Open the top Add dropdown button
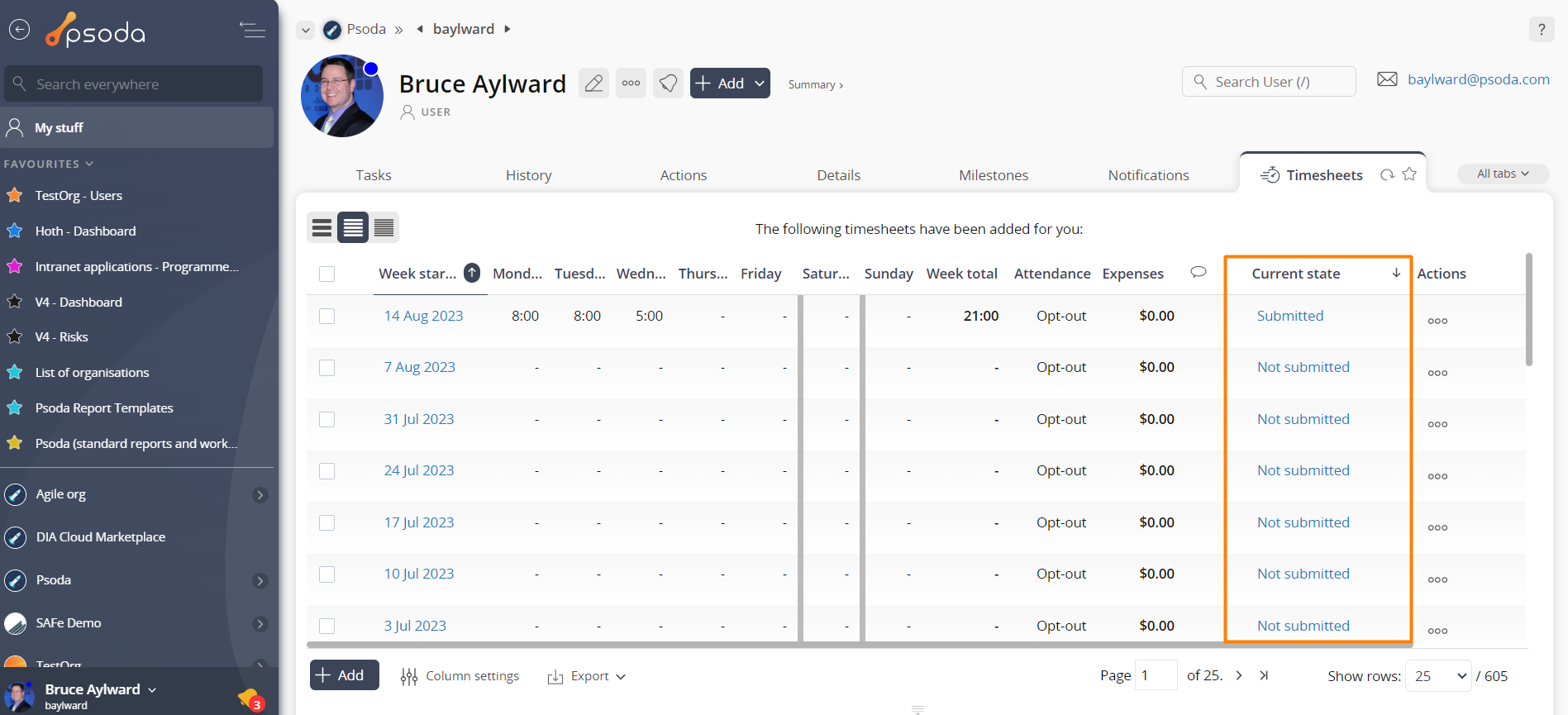The image size is (1568, 715). point(730,83)
